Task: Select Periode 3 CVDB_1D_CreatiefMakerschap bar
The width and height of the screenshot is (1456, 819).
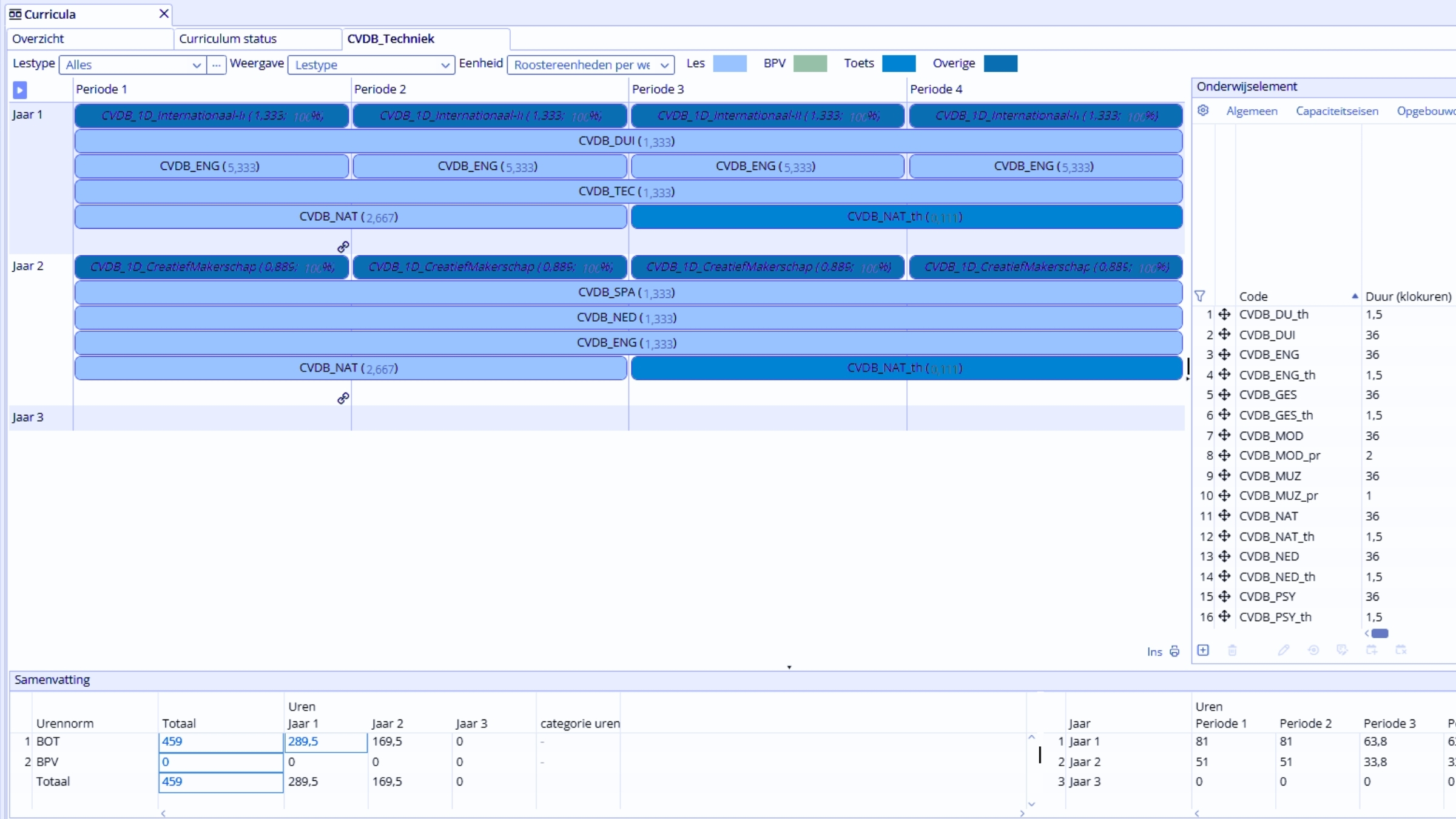Action: click(x=768, y=267)
